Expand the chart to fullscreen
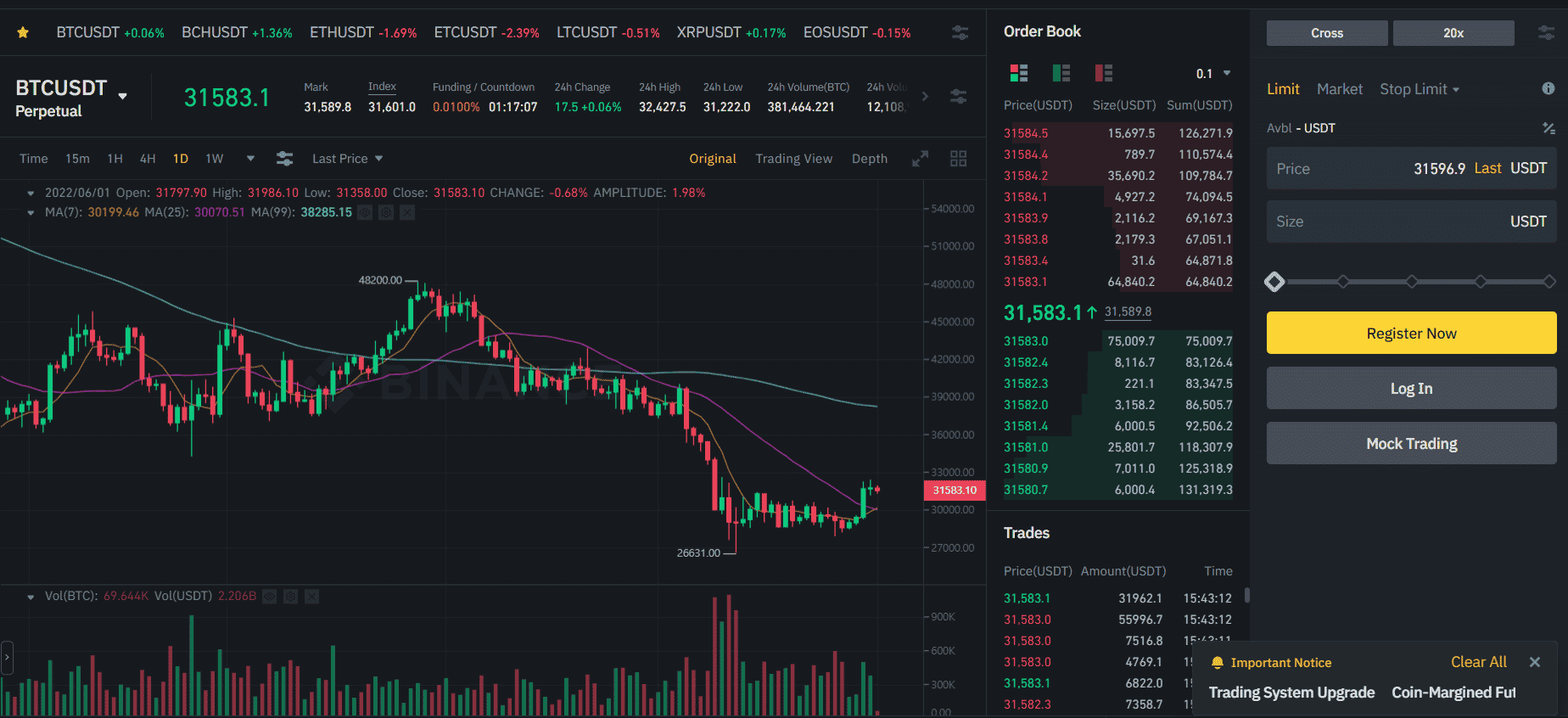 point(920,159)
